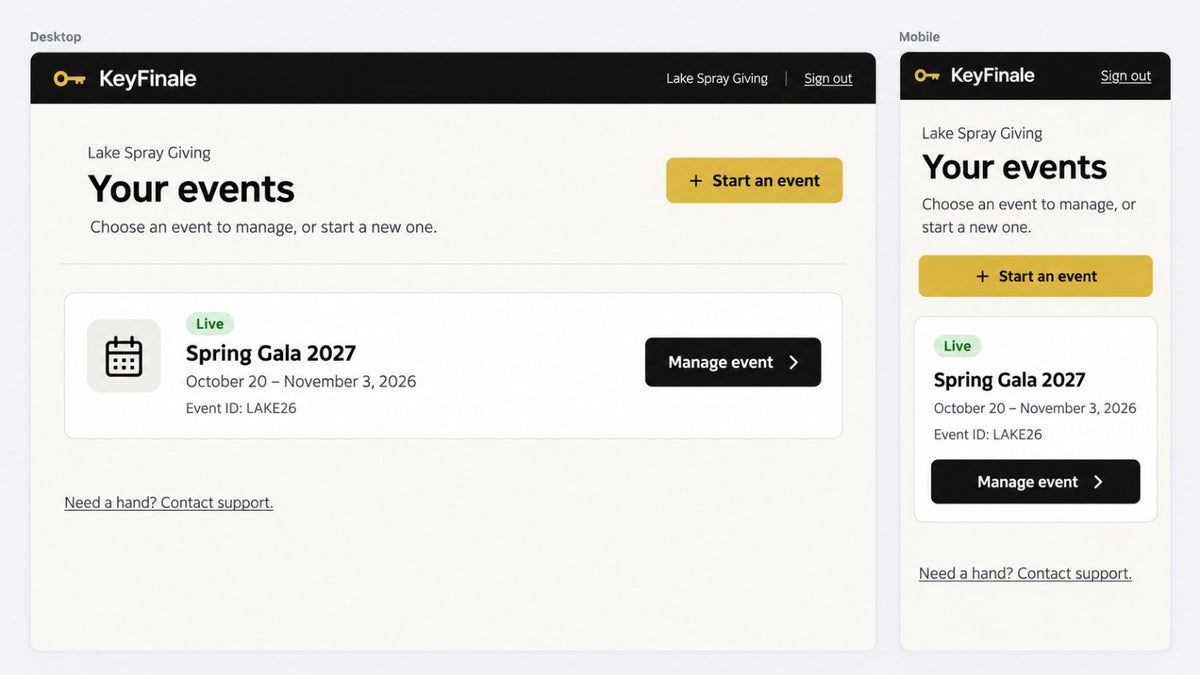The width and height of the screenshot is (1200, 675).
Task: Click the plus icon on desktop Start an event
Action: click(696, 181)
